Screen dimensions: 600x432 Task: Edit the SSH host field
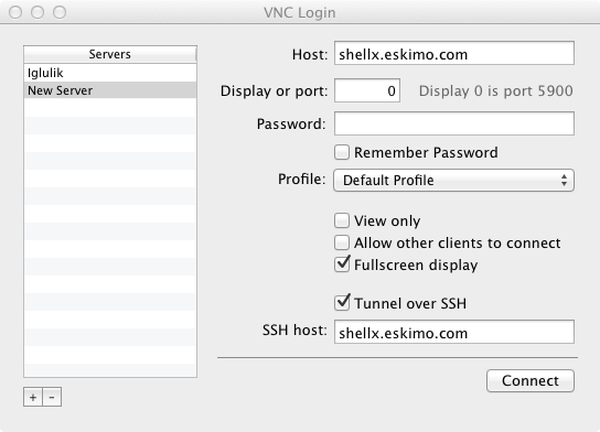coord(453,332)
